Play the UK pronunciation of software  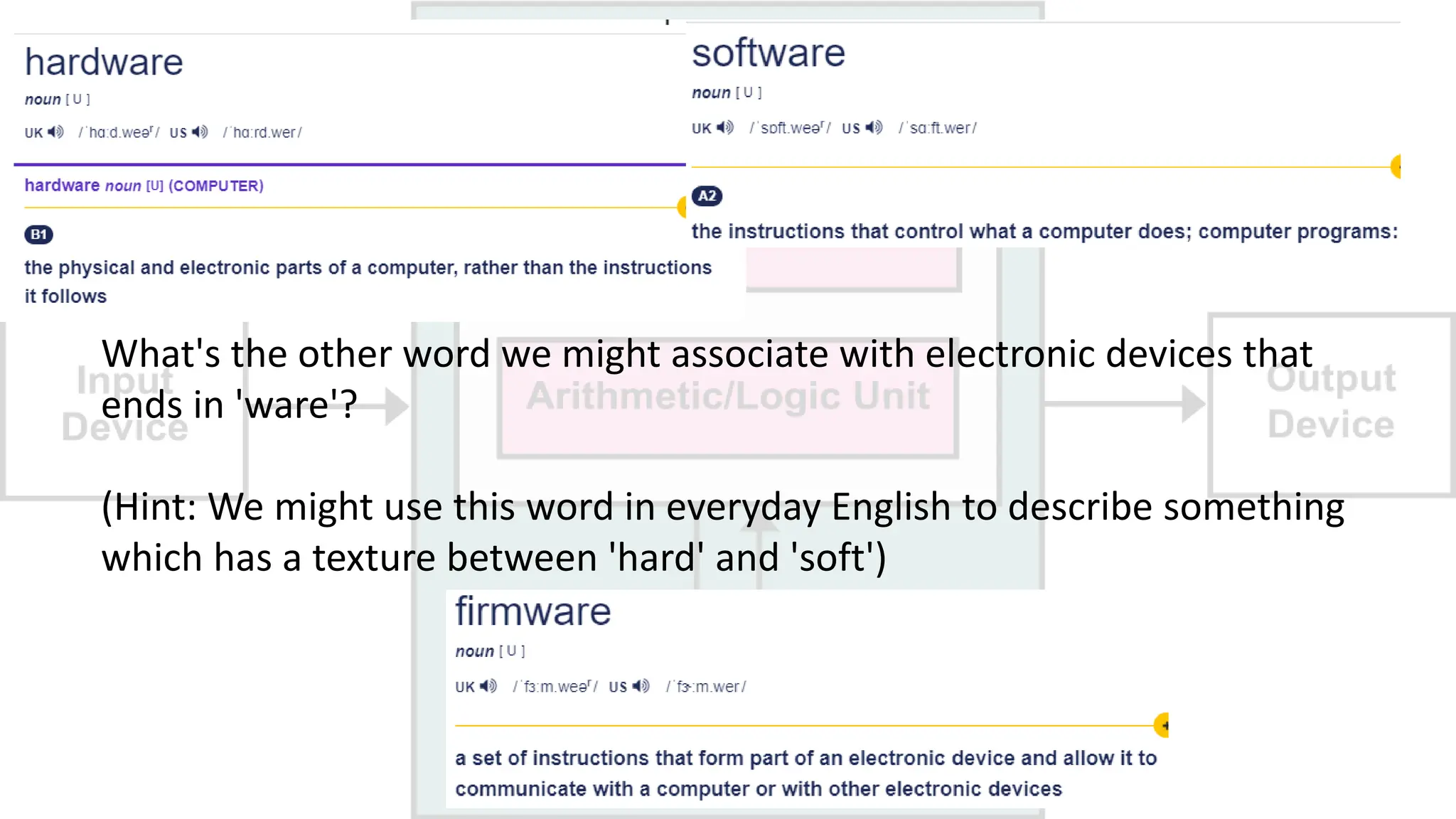pos(724,127)
